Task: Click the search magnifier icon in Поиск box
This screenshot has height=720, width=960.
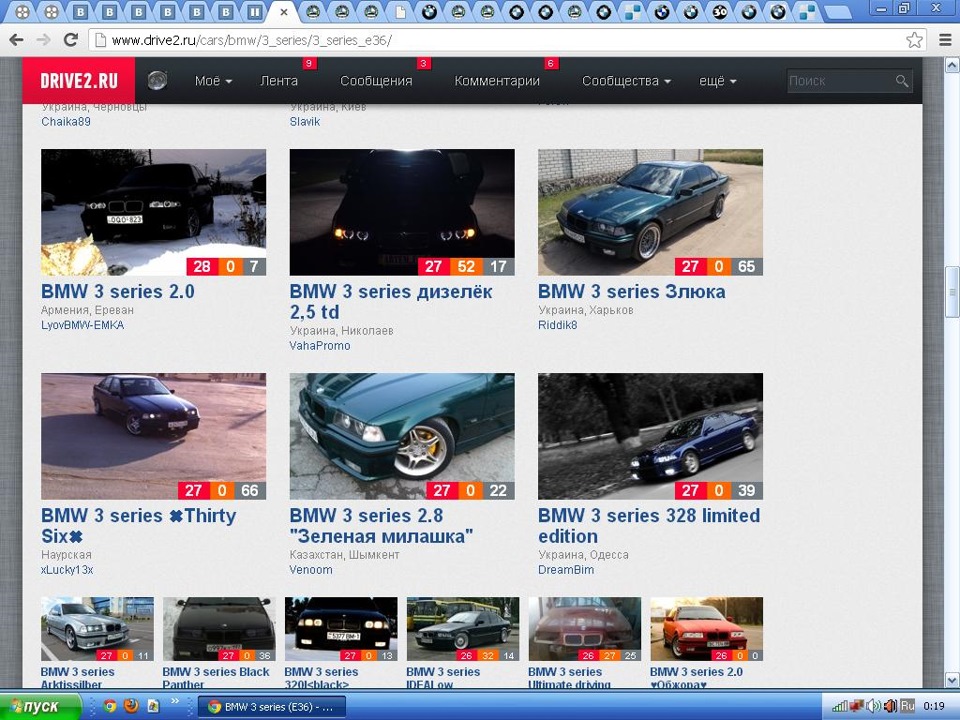Action: coord(901,81)
